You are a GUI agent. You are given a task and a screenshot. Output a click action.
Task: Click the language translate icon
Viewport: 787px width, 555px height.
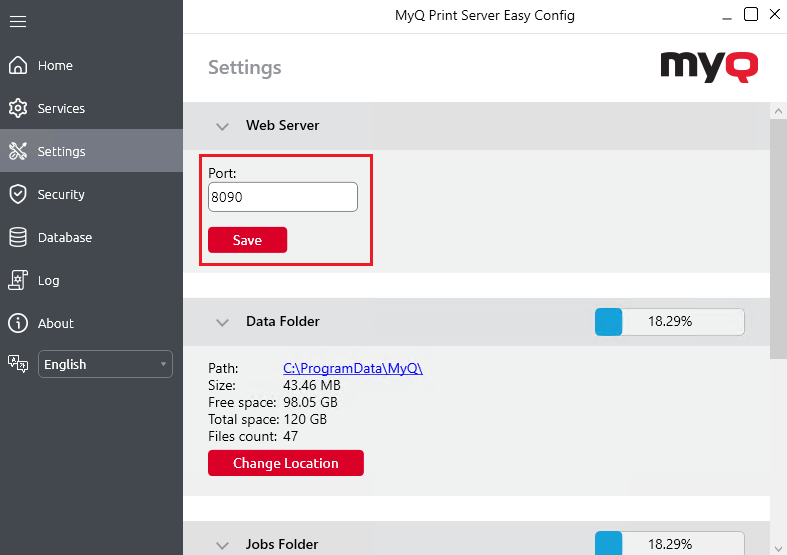pyautogui.click(x=18, y=364)
